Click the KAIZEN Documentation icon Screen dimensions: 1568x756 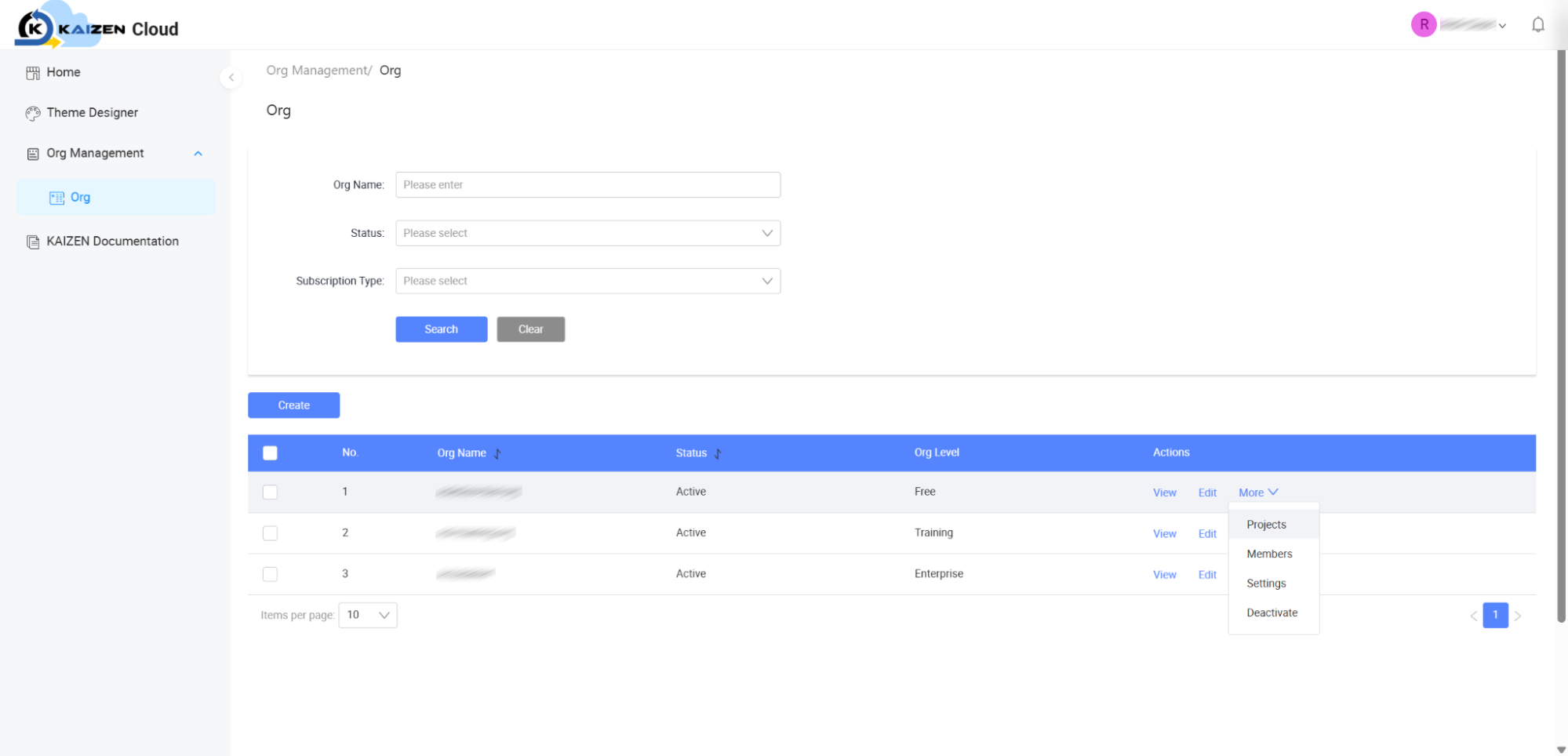coord(33,242)
